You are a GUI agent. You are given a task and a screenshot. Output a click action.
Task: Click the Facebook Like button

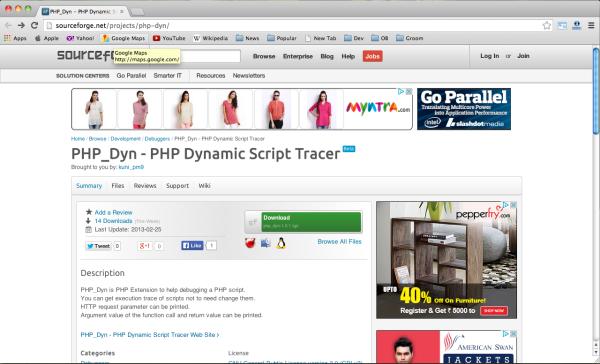192,245
